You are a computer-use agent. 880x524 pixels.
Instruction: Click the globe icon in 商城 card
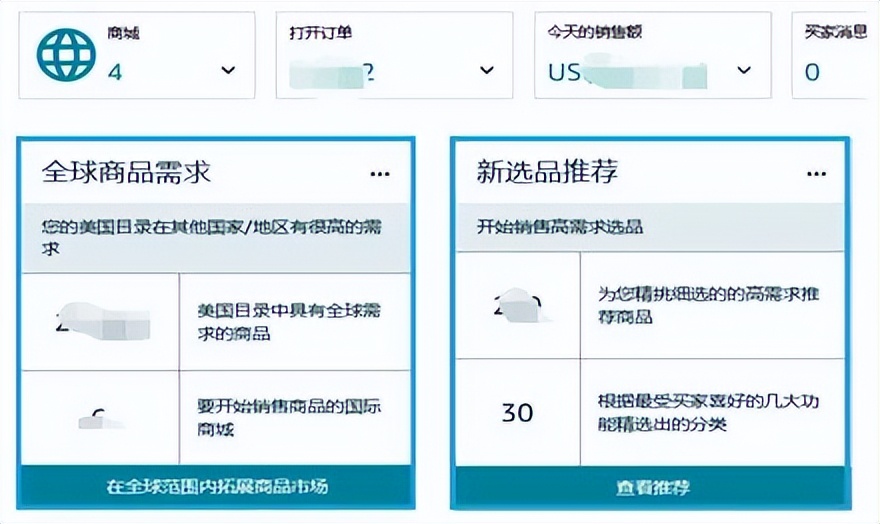point(66,54)
